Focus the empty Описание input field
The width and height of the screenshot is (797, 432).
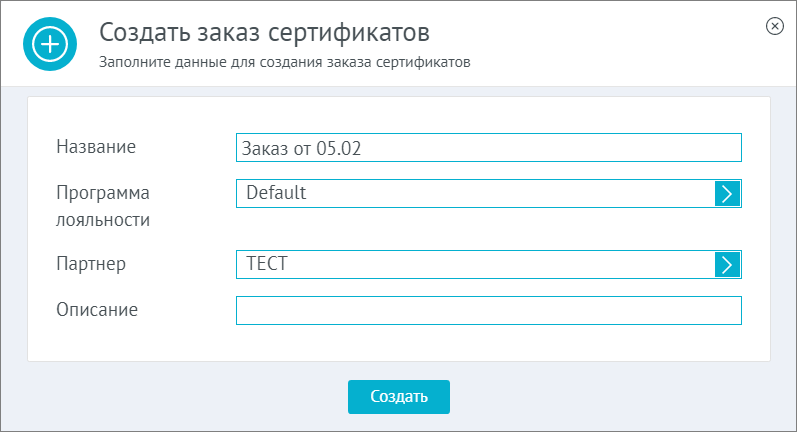489,311
